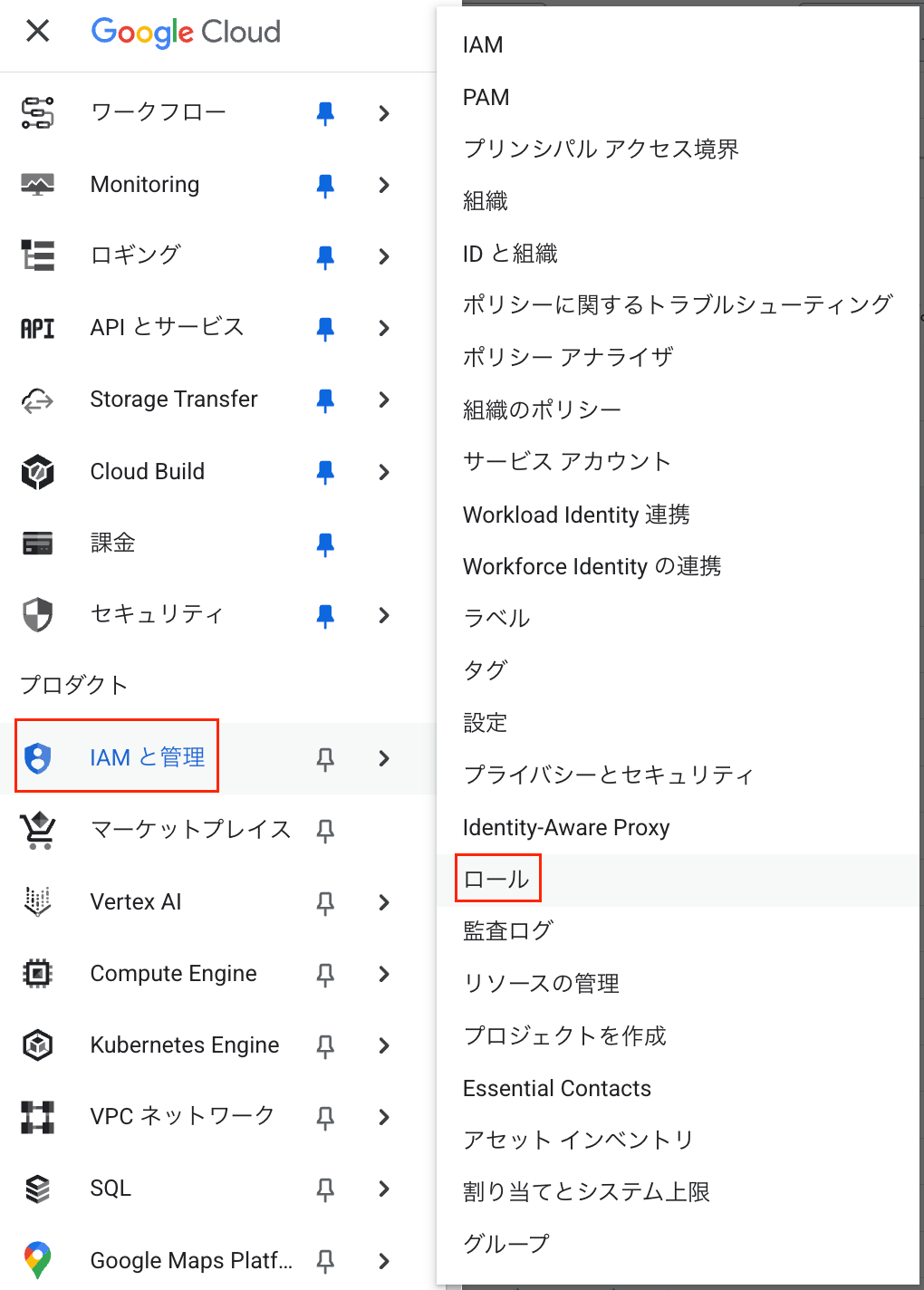Click the API とサービス icon
This screenshot has height=1290, width=924.
pyautogui.click(x=37, y=328)
